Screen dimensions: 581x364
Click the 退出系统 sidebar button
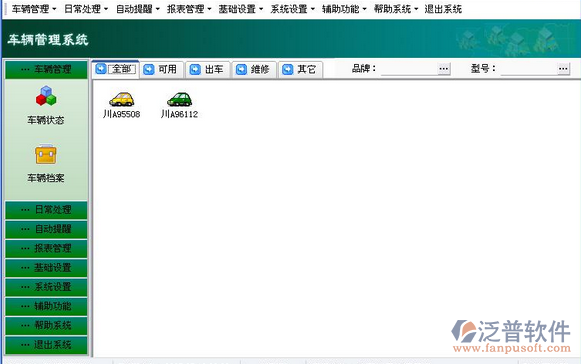pos(46,345)
